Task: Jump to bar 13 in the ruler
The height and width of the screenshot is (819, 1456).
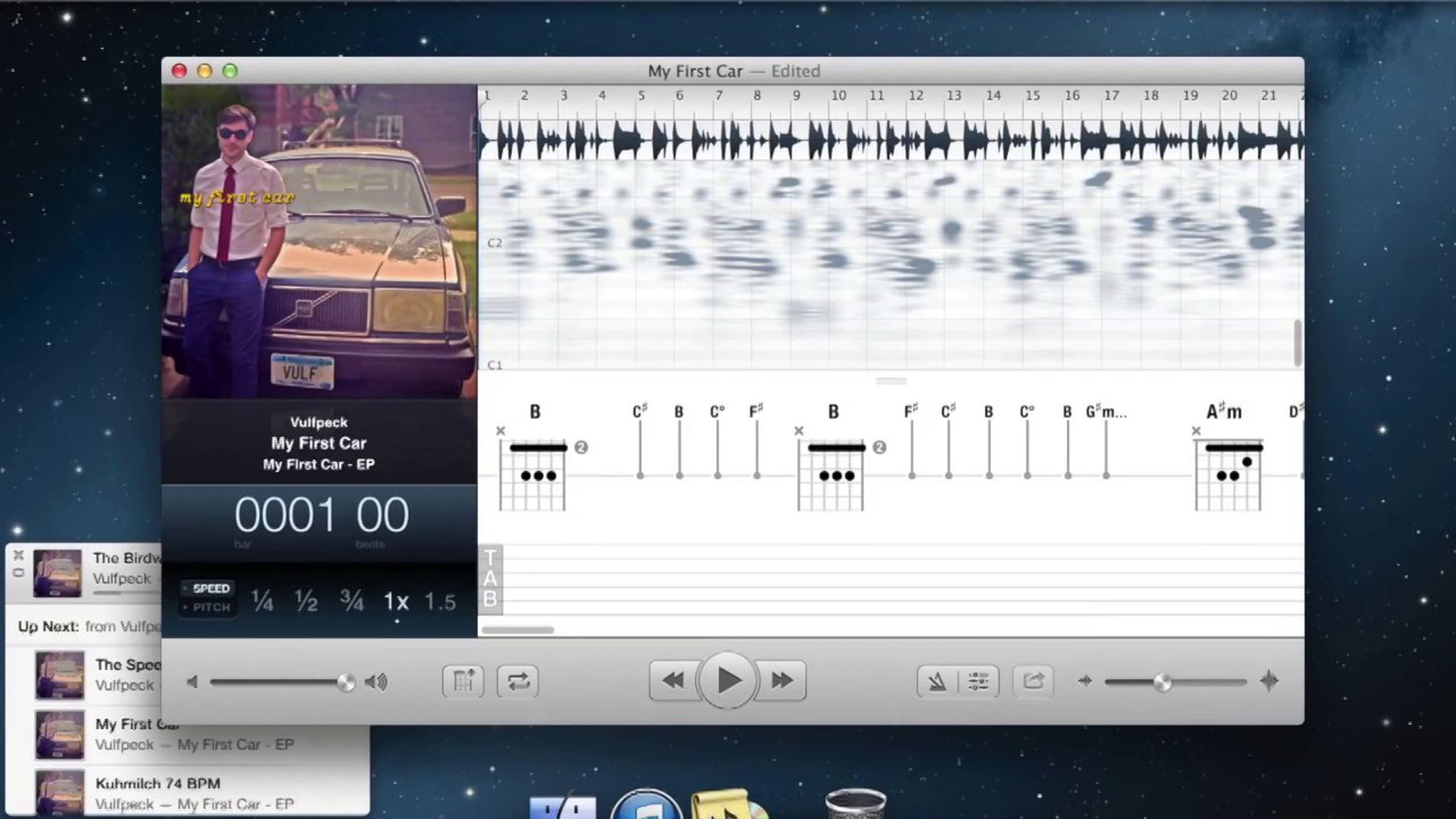Action: 954,95
